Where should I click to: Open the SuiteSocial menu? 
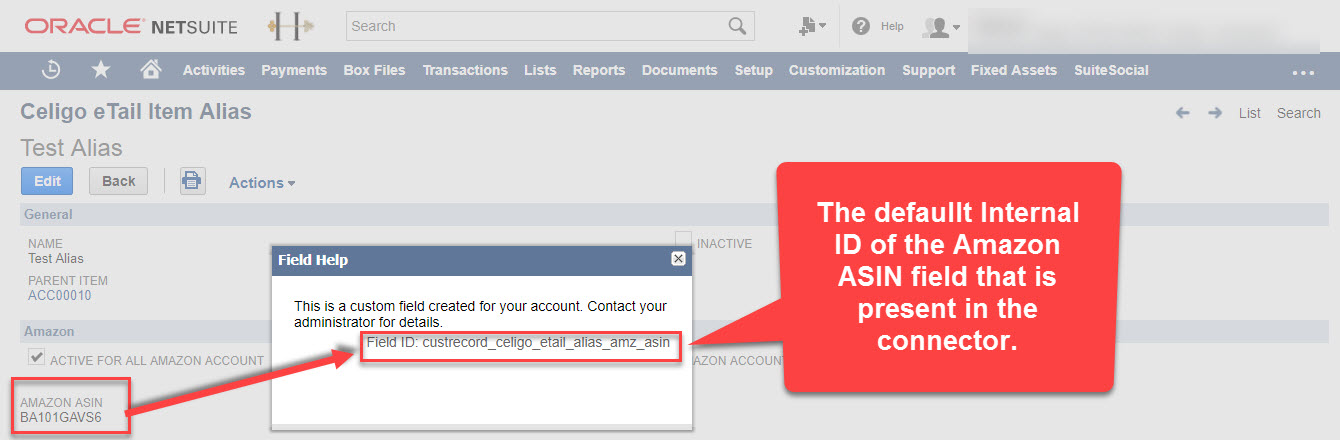[1111, 70]
